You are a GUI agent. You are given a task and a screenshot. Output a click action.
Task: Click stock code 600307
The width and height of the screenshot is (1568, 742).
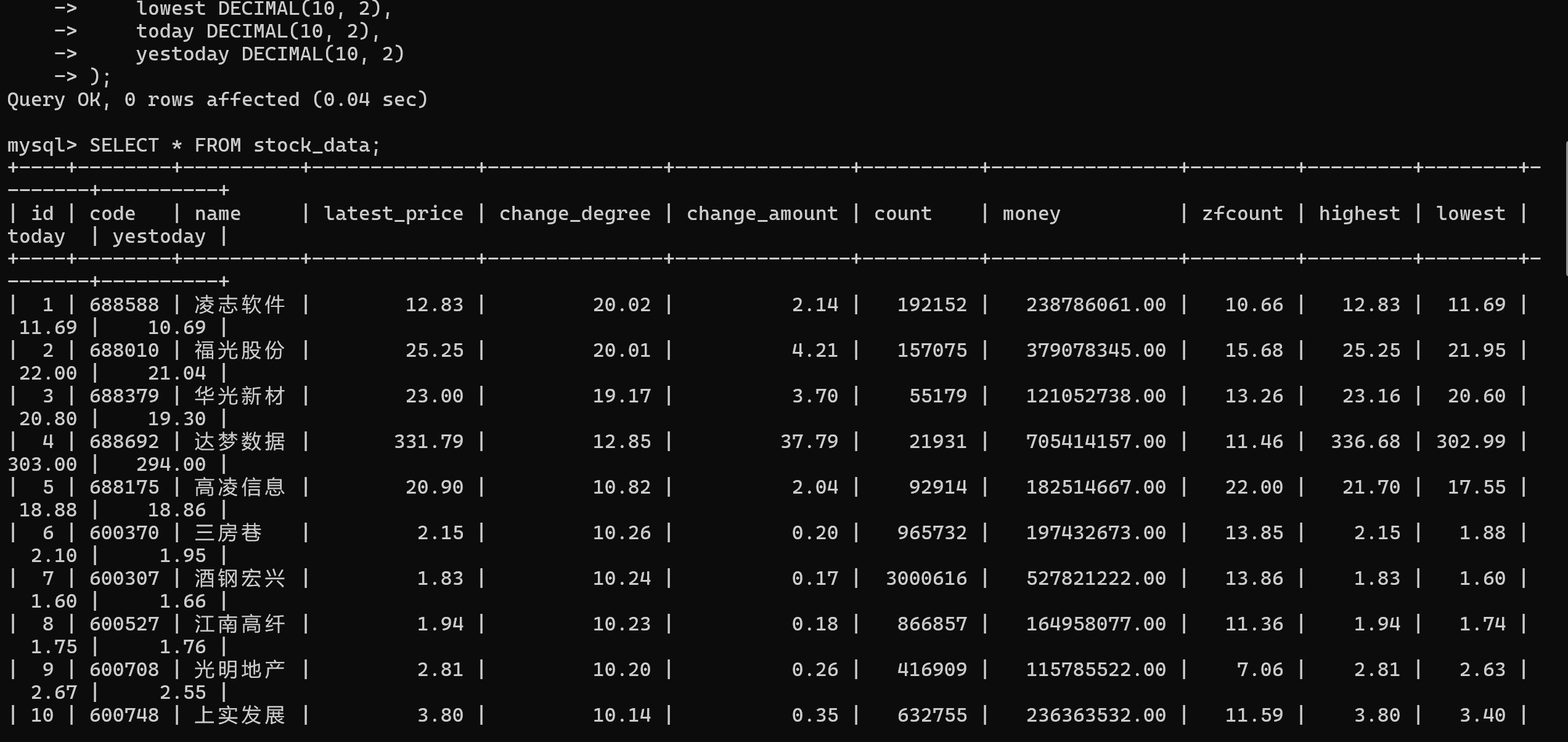pyautogui.click(x=124, y=578)
